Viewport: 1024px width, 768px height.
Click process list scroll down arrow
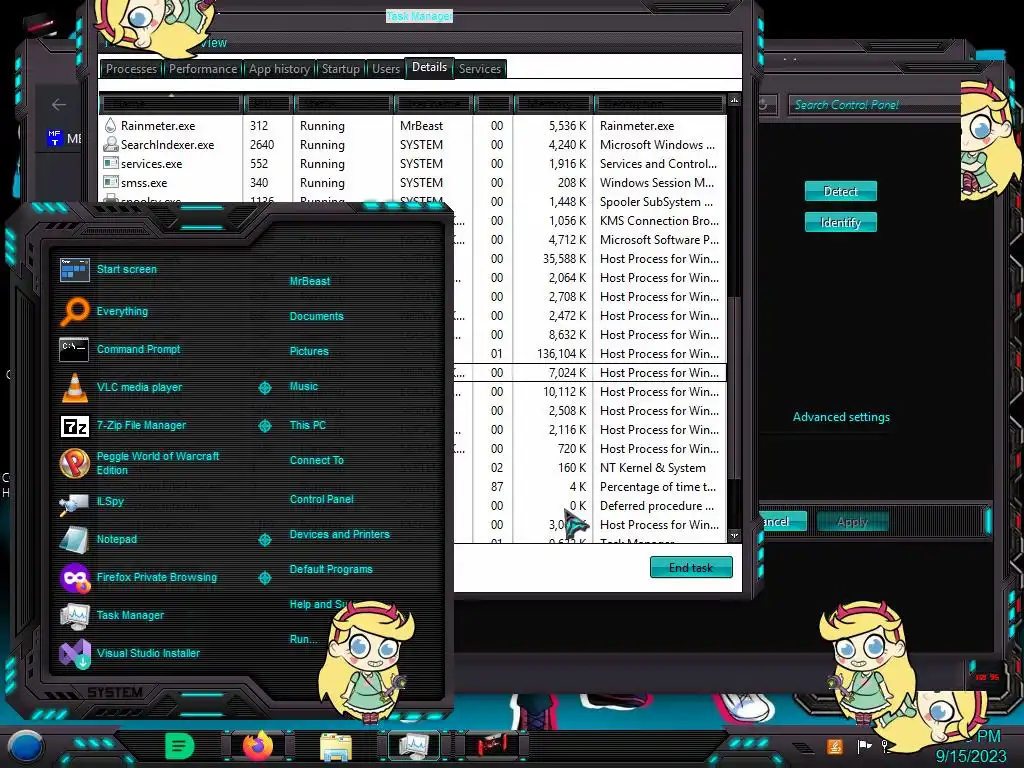(x=735, y=536)
